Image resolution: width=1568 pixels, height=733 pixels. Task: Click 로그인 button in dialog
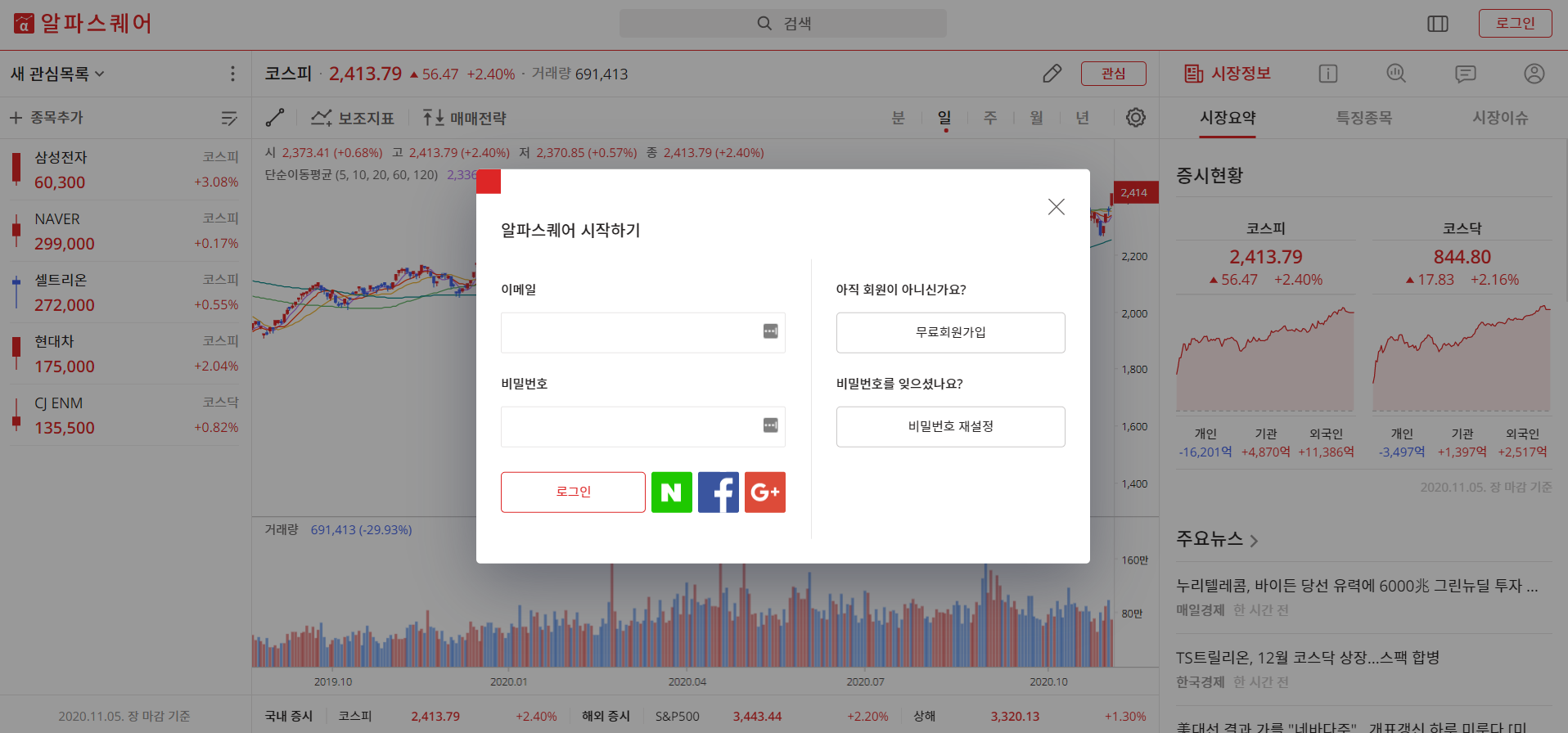click(573, 492)
